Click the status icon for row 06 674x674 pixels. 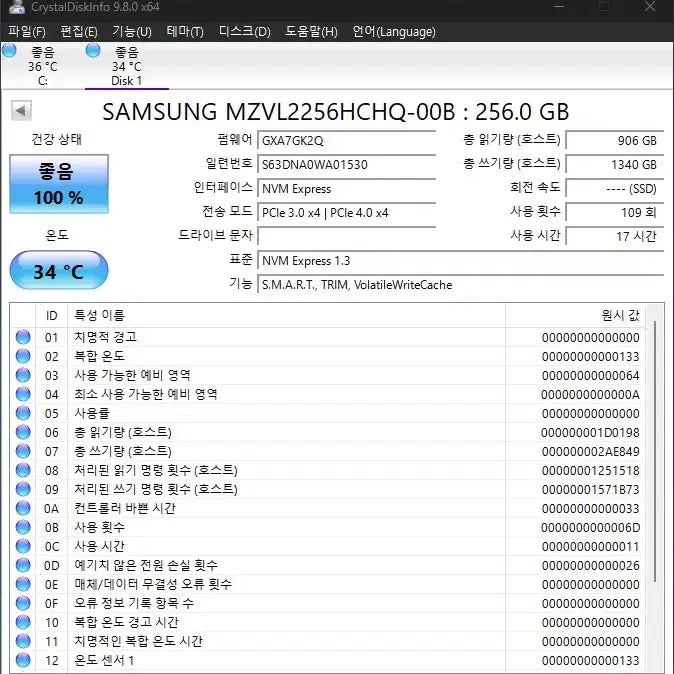[x=23, y=432]
